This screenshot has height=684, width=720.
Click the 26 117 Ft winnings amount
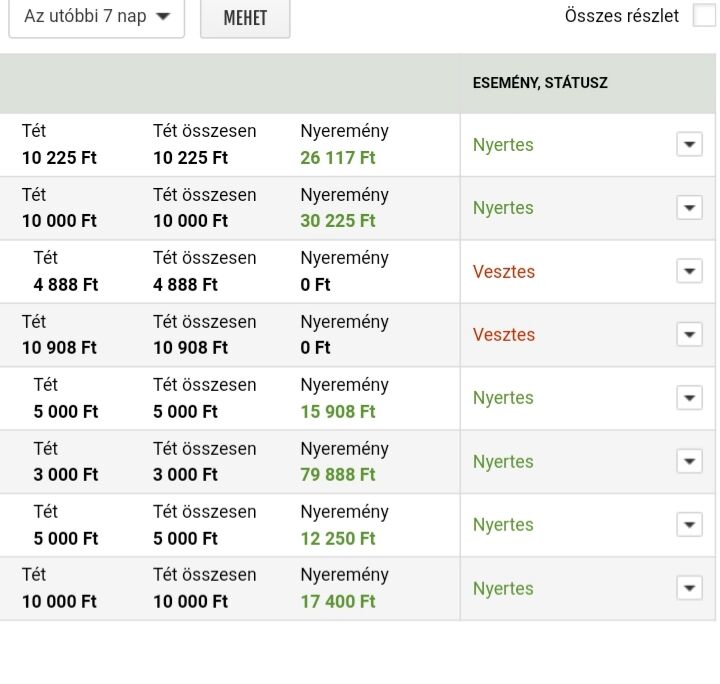[x=338, y=158]
